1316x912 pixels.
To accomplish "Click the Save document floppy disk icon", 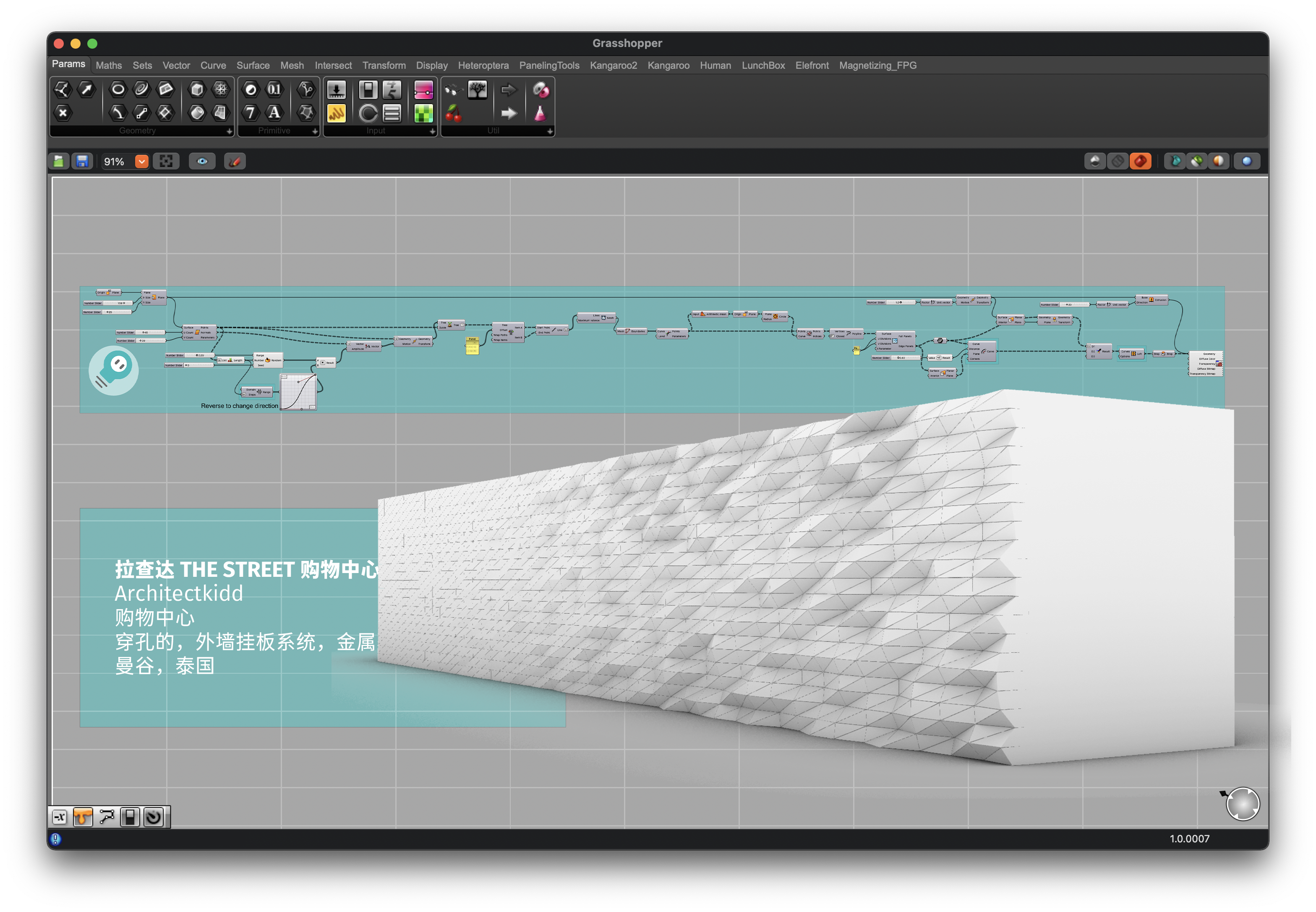I will tap(82, 162).
